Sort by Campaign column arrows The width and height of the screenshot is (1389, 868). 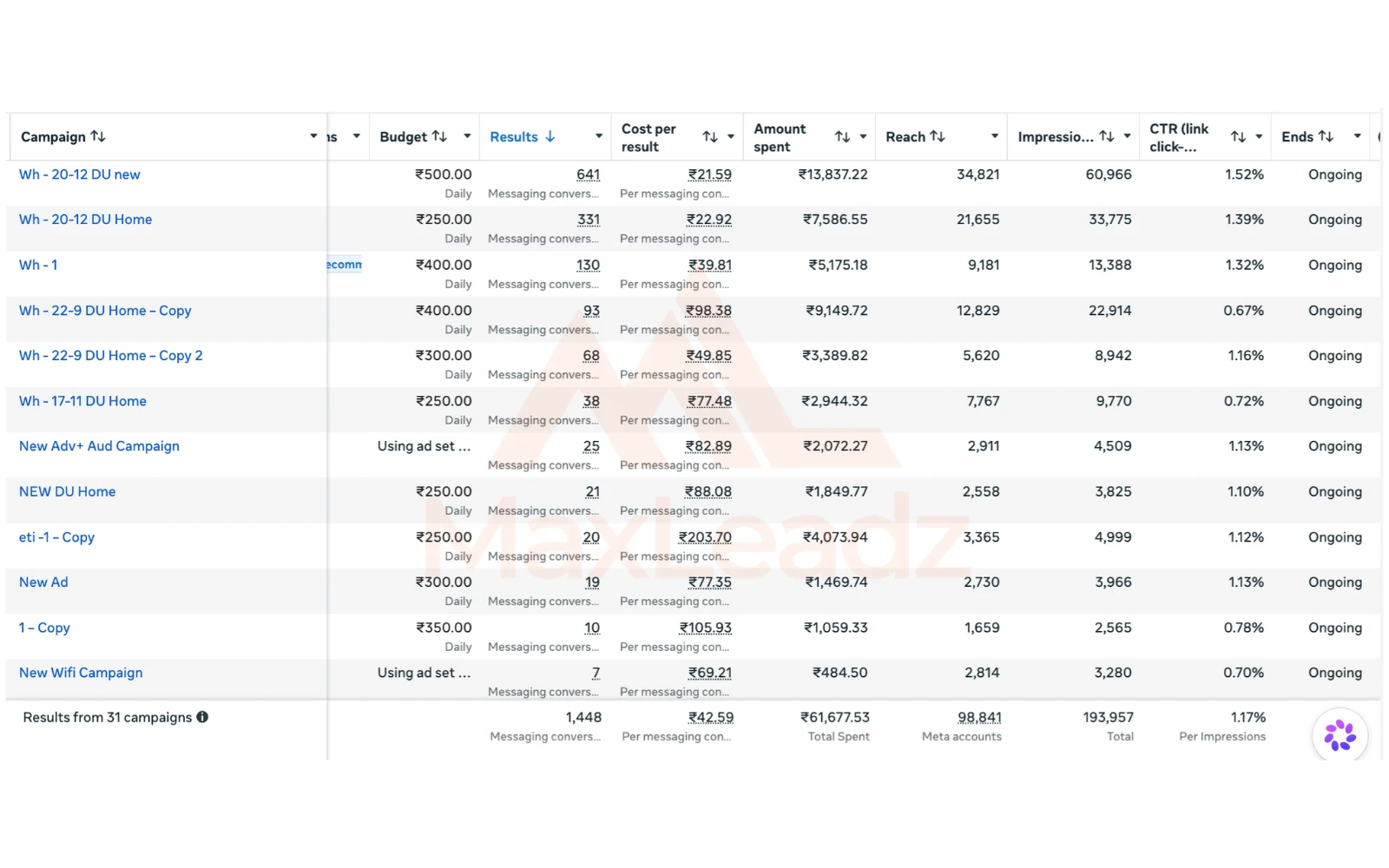click(x=98, y=136)
